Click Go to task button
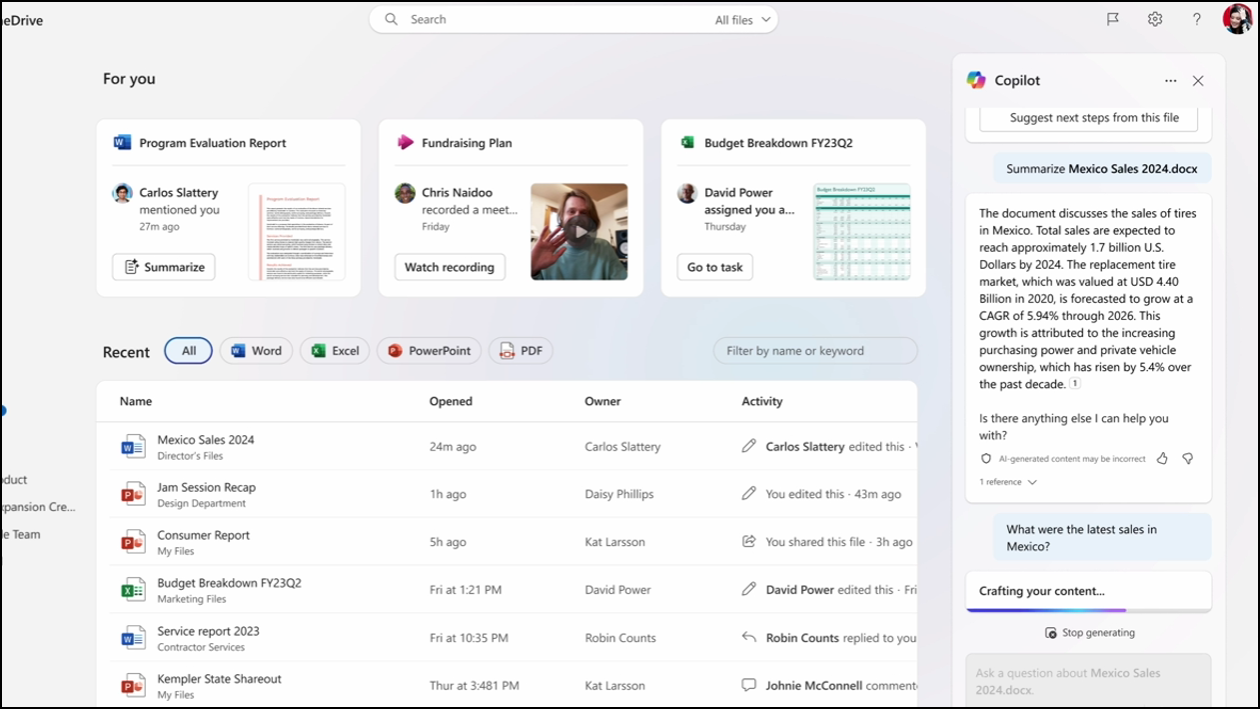The width and height of the screenshot is (1260, 709). 715,267
